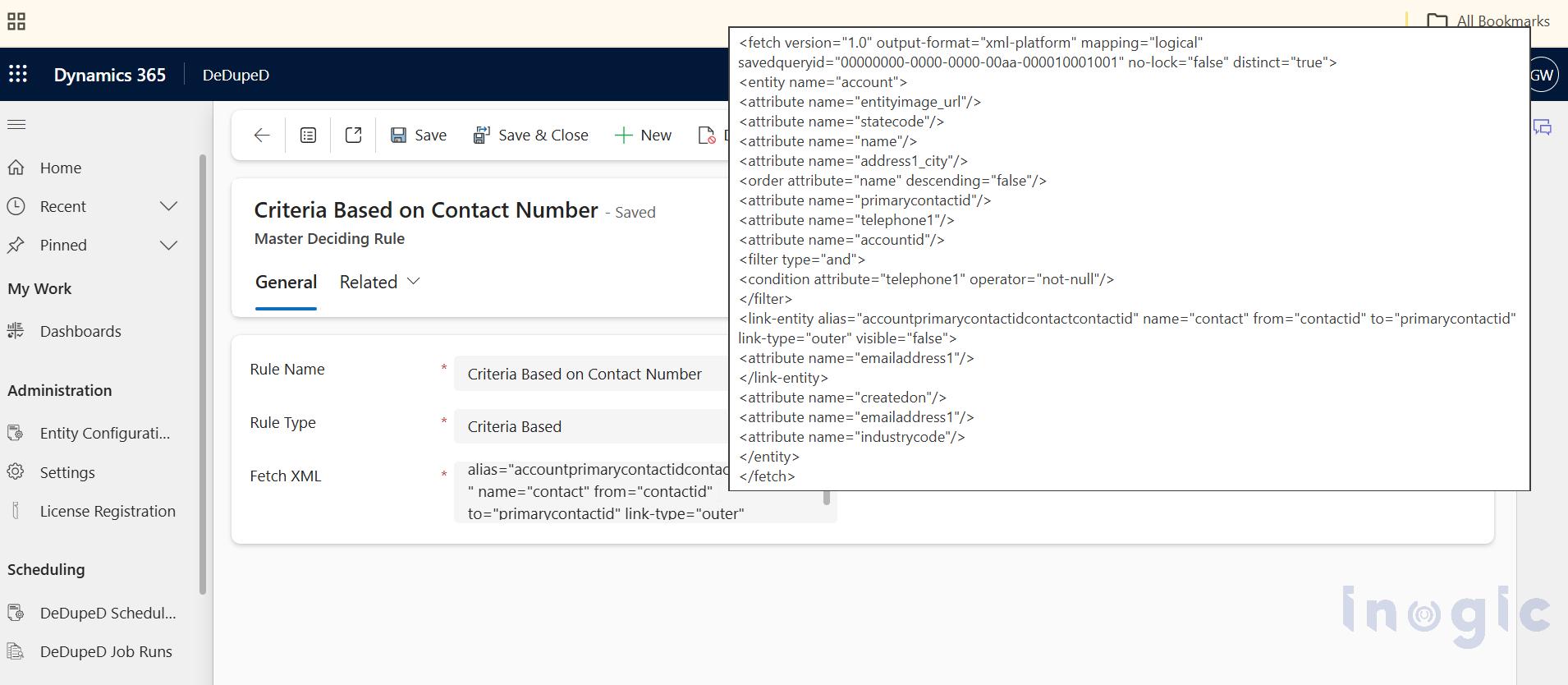Click the GW user avatar
Image resolution: width=1568 pixels, height=685 pixels.
click(1543, 75)
